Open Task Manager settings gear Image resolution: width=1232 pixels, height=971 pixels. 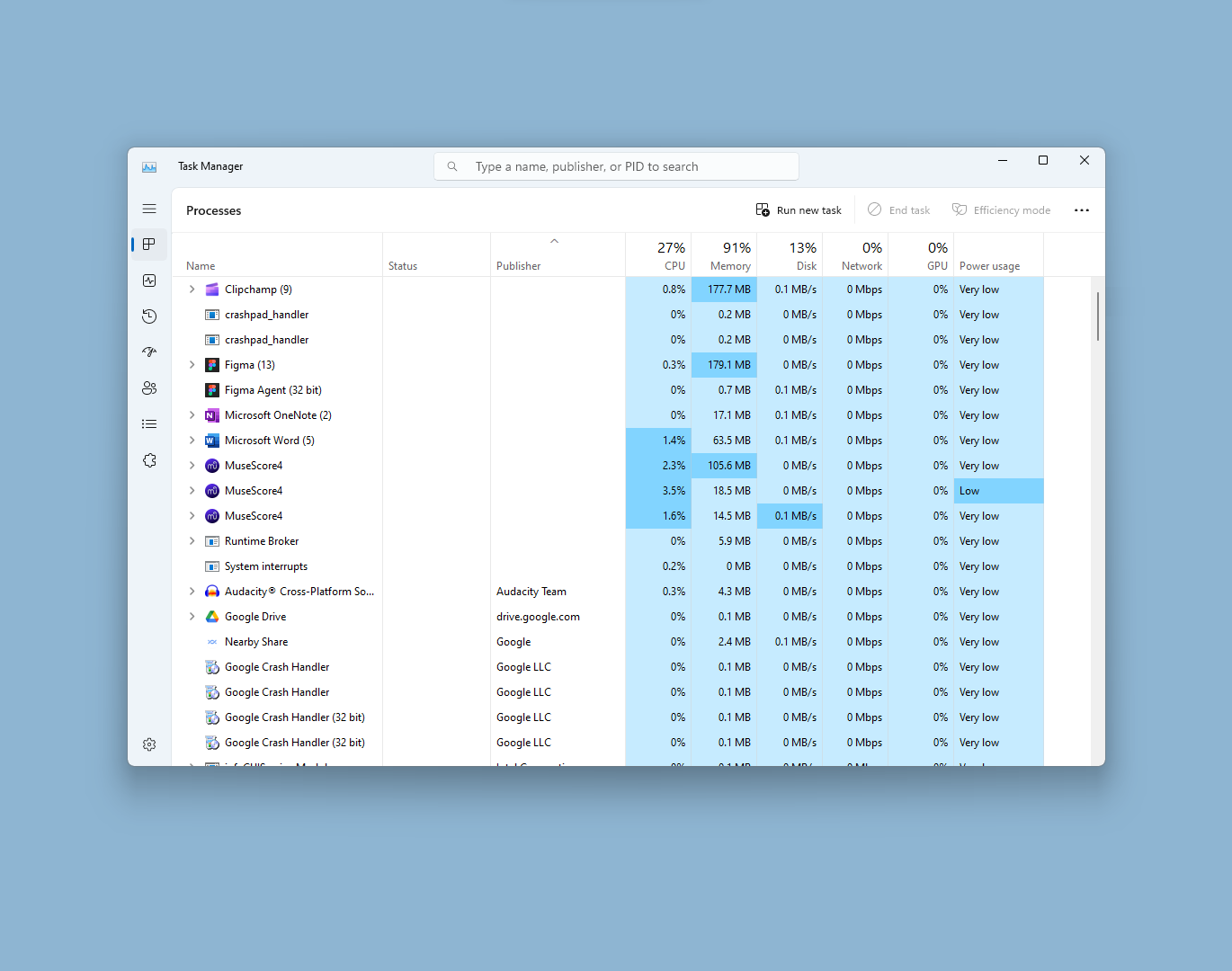(x=149, y=744)
